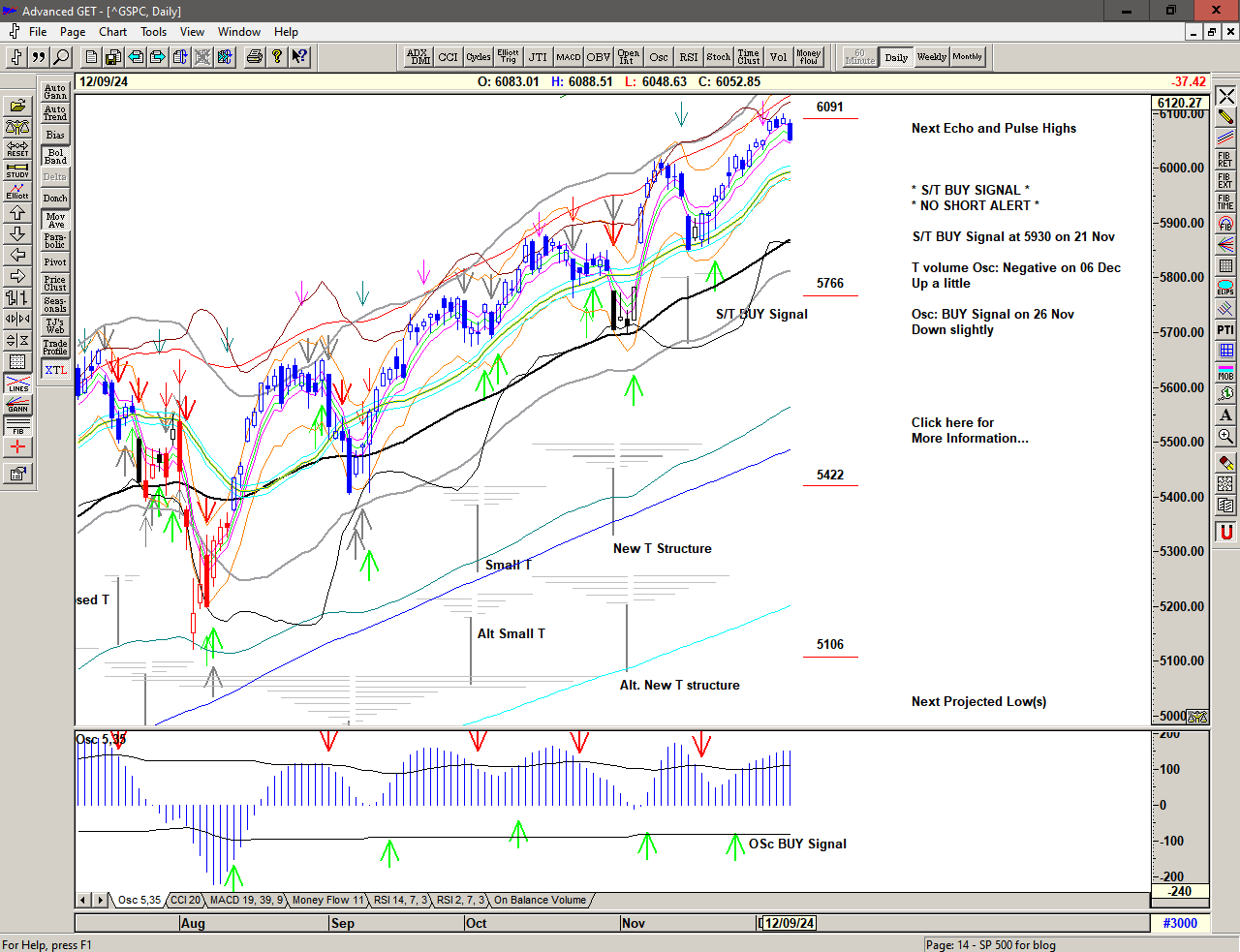The height and width of the screenshot is (952, 1240).
Task: Expand the Window menu
Action: [238, 32]
